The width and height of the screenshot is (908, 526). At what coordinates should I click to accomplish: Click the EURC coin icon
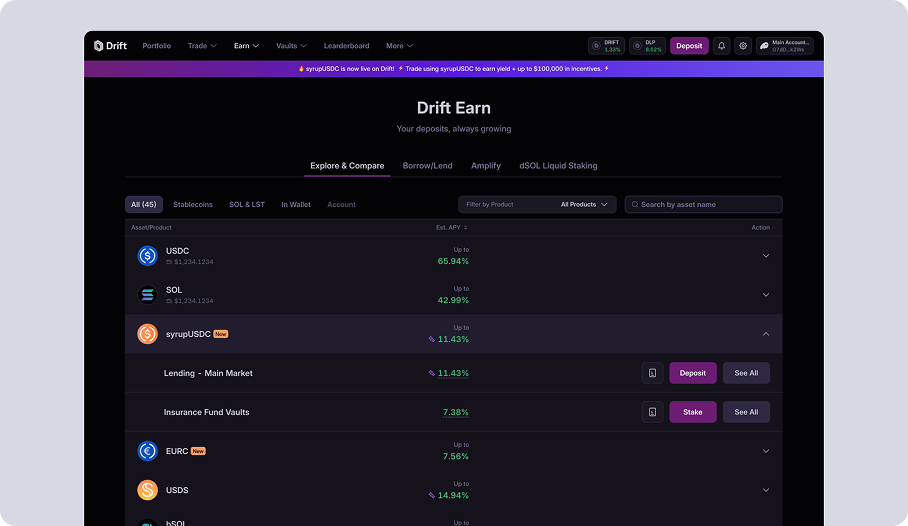(x=147, y=451)
